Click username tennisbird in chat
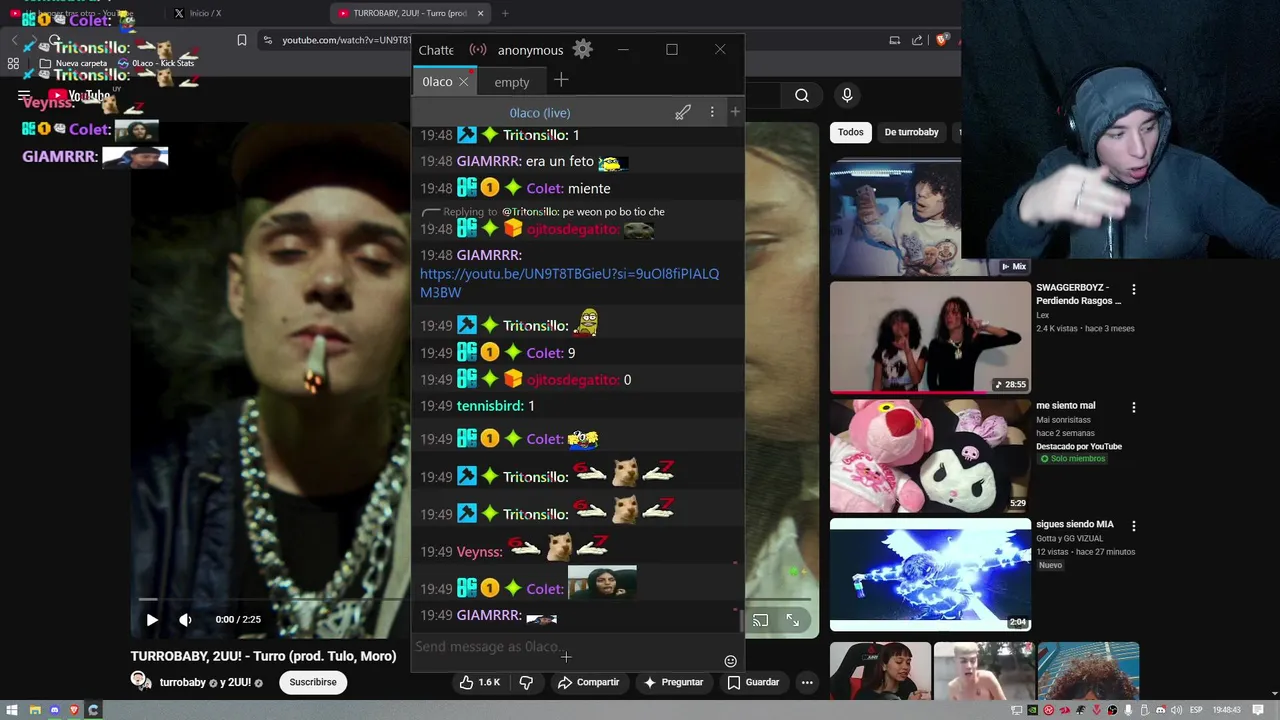This screenshot has height=720, width=1280. 490,406
